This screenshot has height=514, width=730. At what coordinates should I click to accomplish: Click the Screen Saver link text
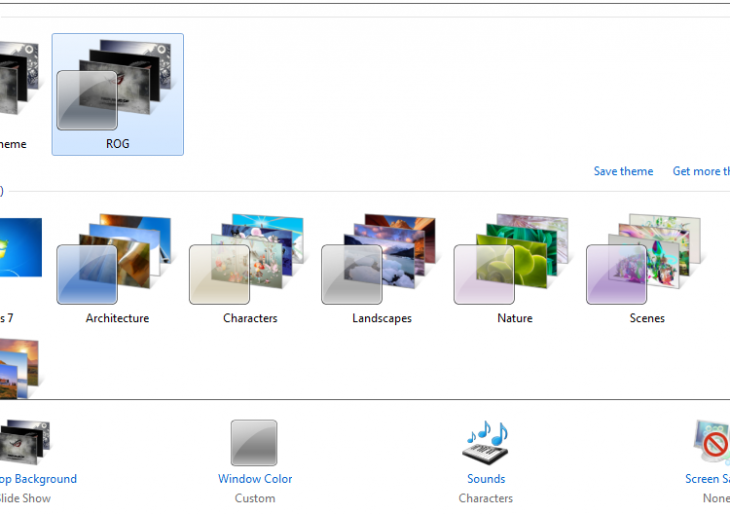pos(707,479)
